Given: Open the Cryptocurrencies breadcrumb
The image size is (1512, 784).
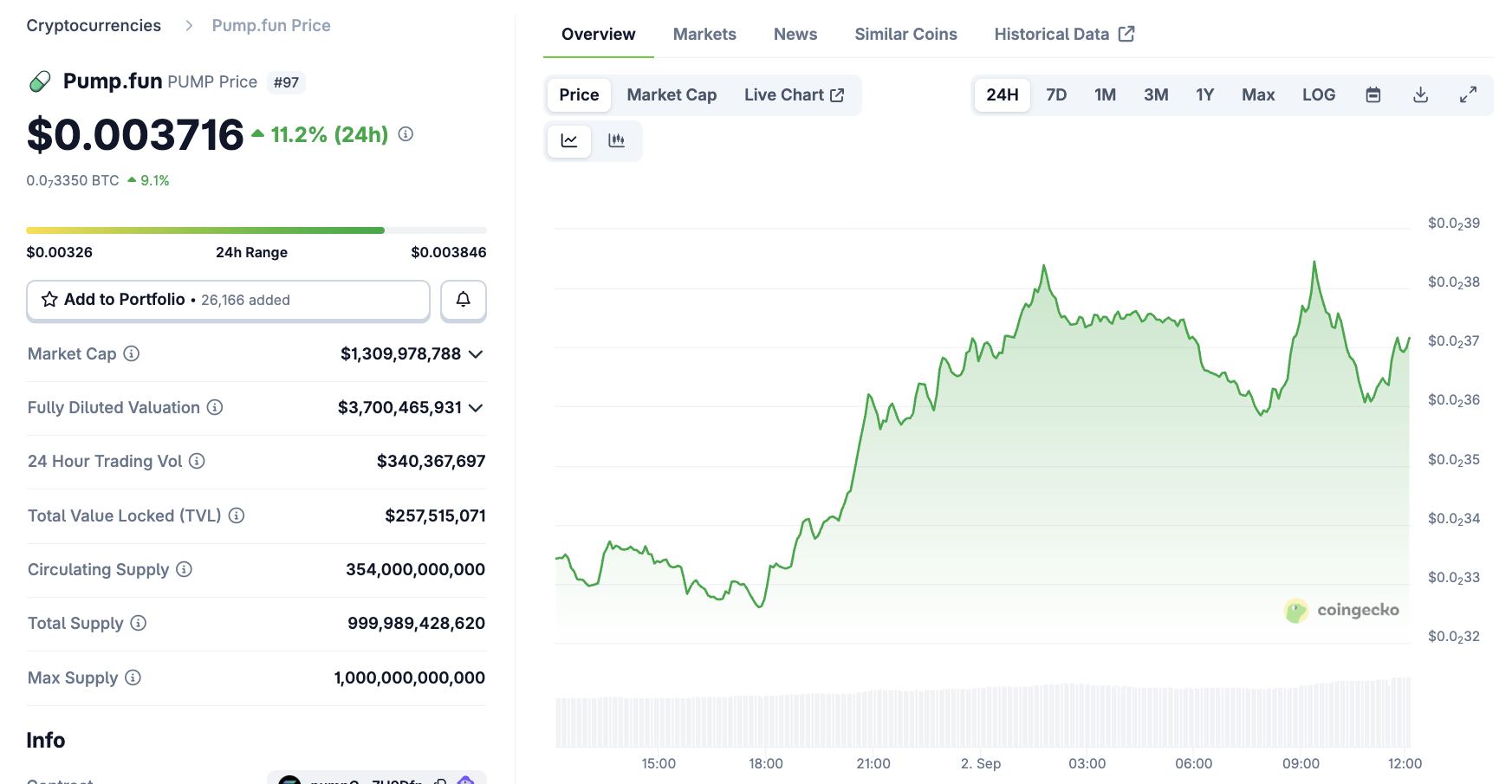Looking at the screenshot, I should pyautogui.click(x=93, y=25).
